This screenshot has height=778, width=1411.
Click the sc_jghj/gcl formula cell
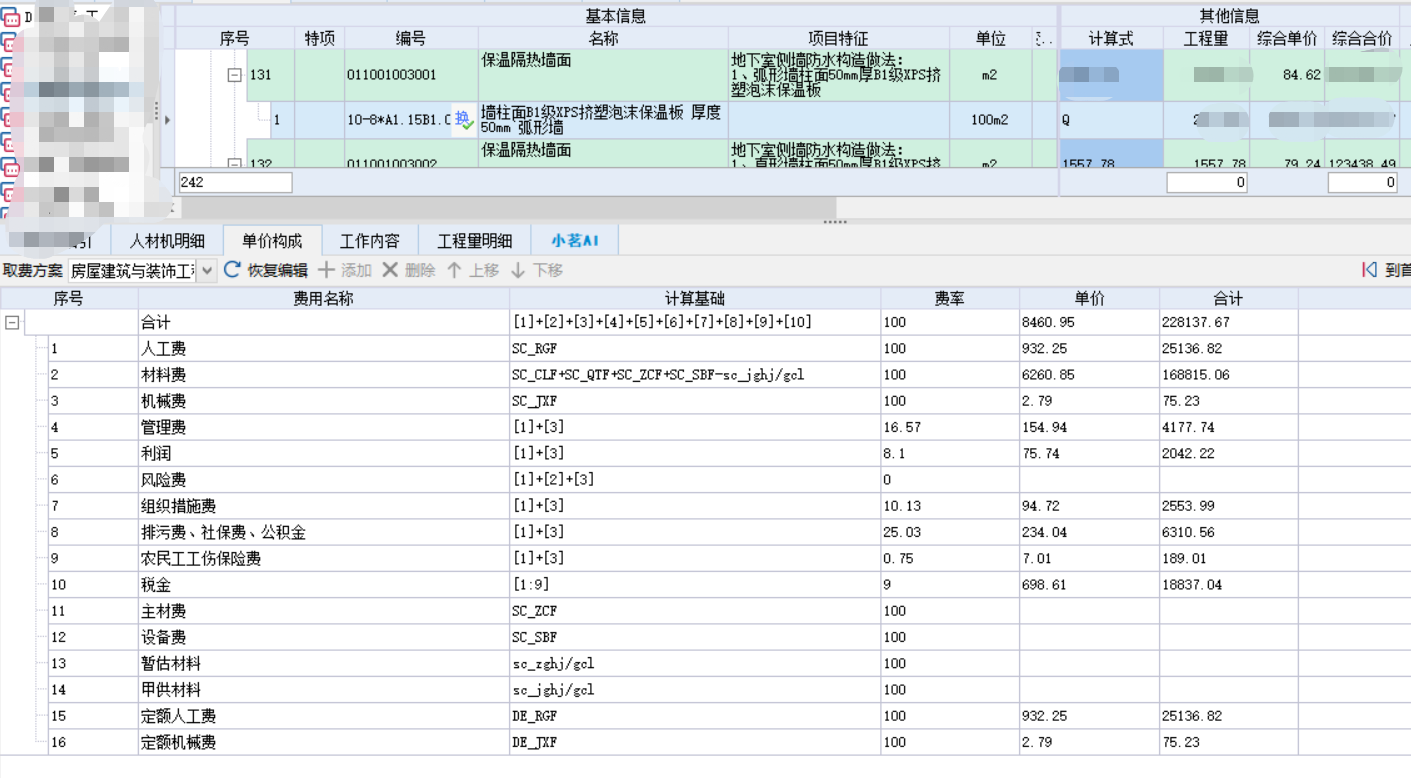pos(695,689)
